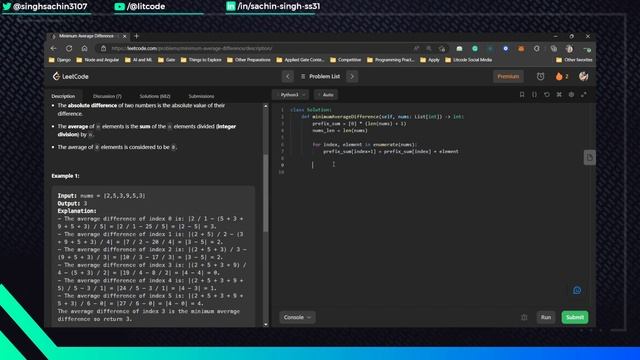
Task: Click the browser address bar URL
Action: [192, 48]
